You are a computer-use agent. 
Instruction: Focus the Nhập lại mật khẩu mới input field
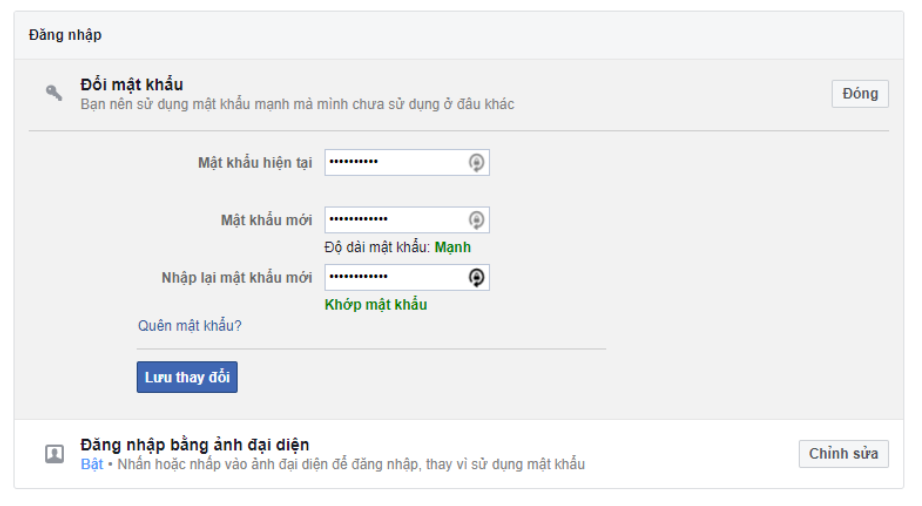(407, 277)
